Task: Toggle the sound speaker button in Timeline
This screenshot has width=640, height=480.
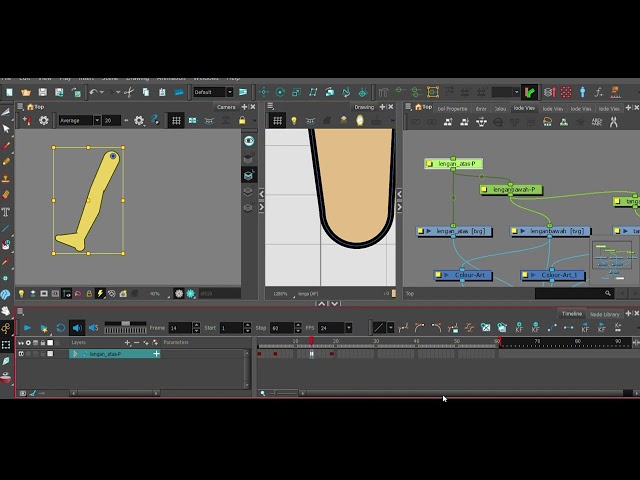Action: click(77, 328)
